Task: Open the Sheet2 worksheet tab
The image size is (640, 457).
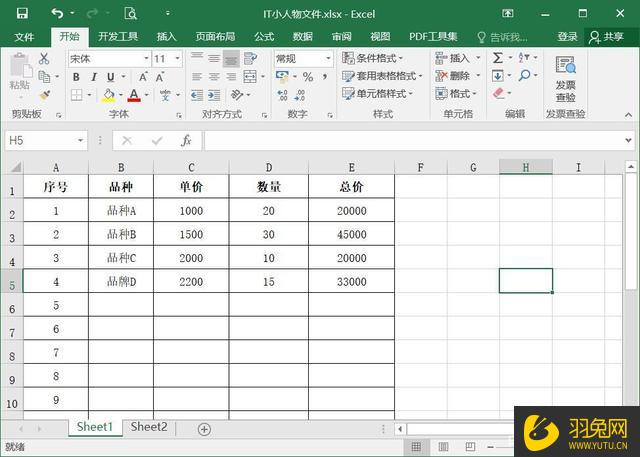Action: coord(149,427)
